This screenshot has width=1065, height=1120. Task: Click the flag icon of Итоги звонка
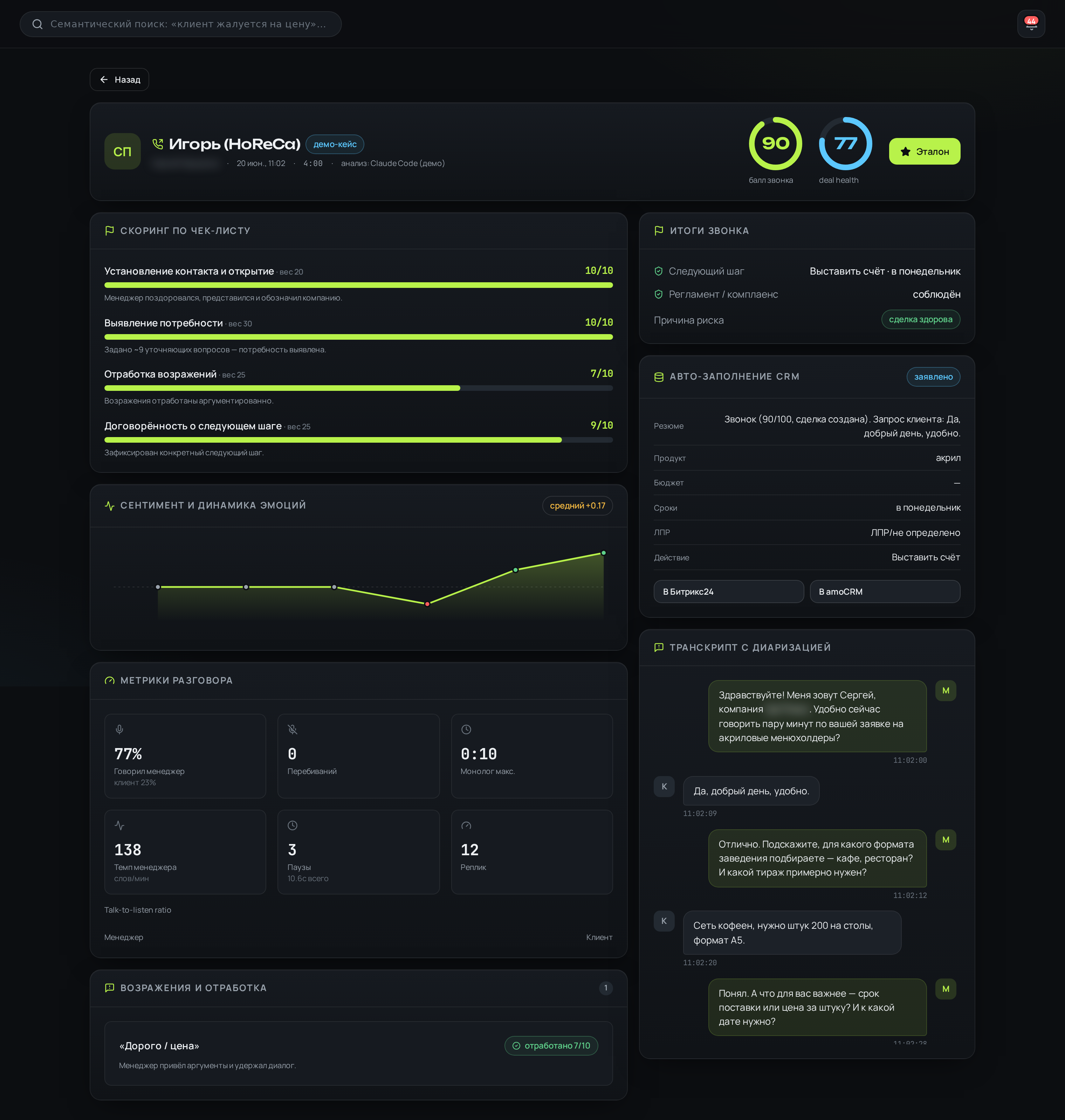coord(659,230)
